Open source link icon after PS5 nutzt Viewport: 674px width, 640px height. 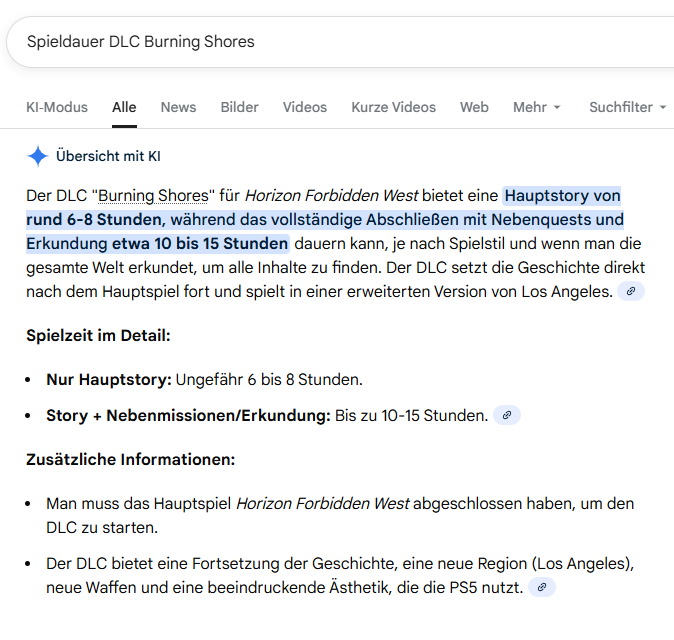point(541,587)
